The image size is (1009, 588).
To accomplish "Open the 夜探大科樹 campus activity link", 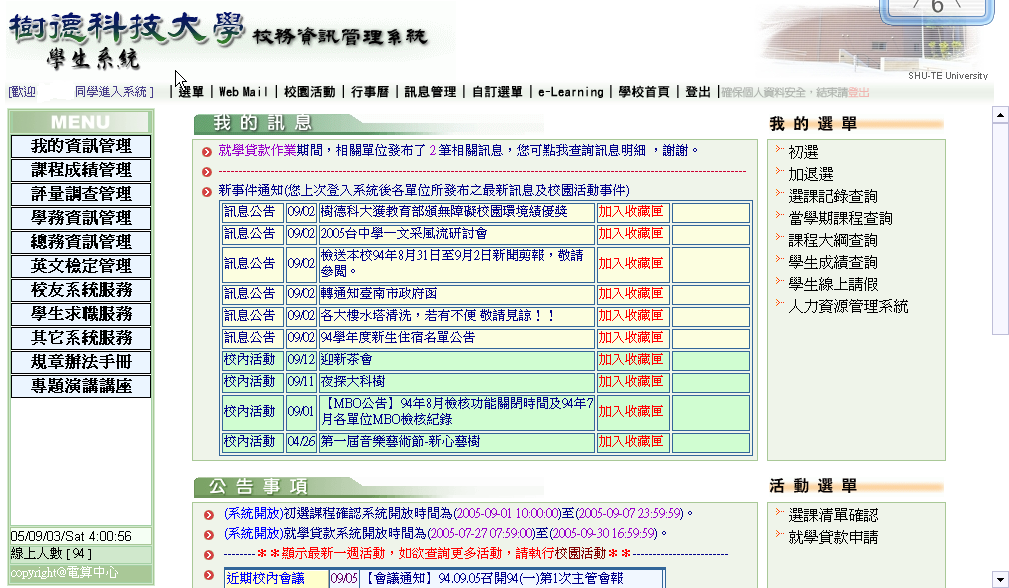I will point(352,381).
